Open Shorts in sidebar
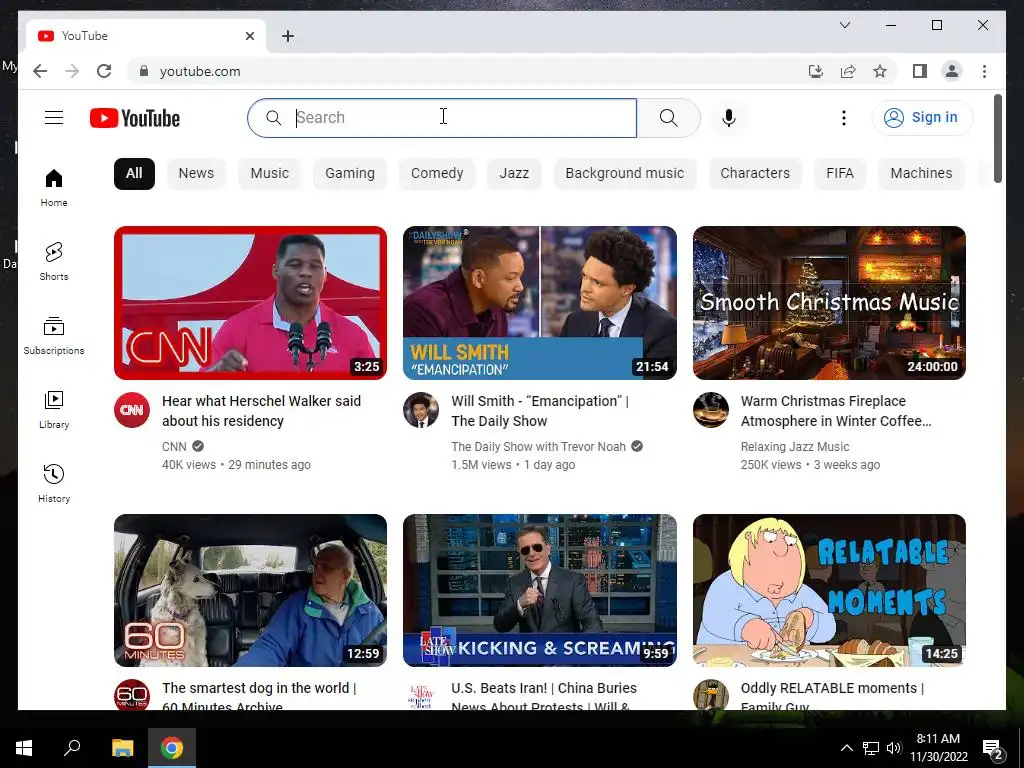1024x768 pixels. 54,261
